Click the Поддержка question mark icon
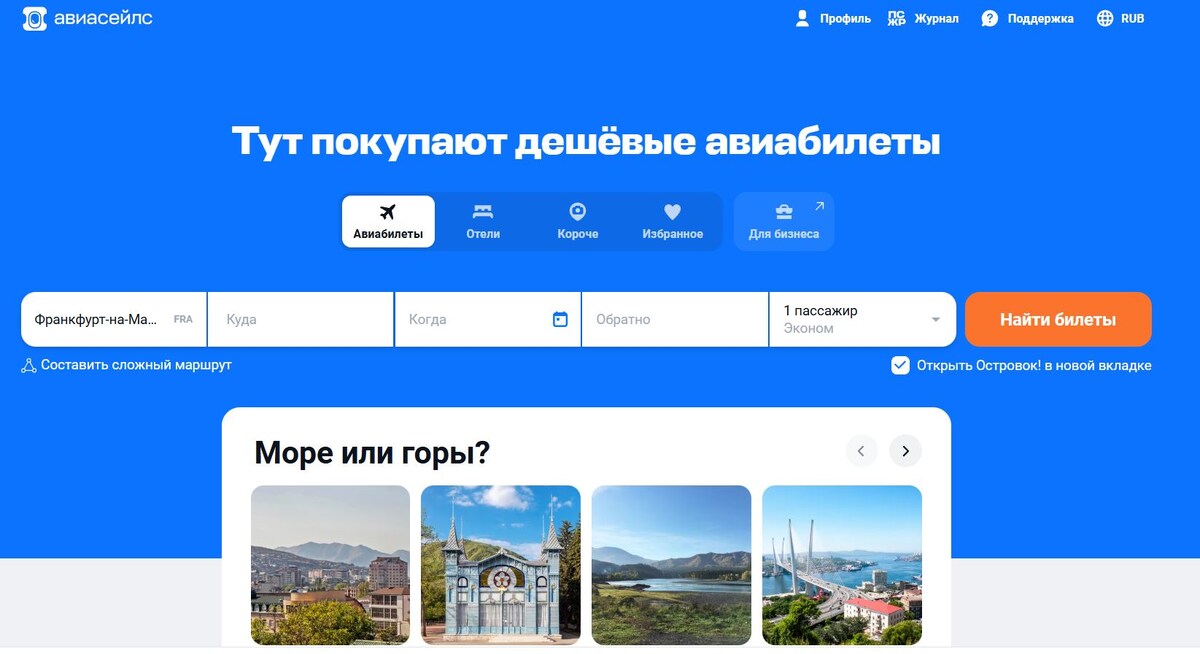The image size is (1200, 654). coord(990,18)
